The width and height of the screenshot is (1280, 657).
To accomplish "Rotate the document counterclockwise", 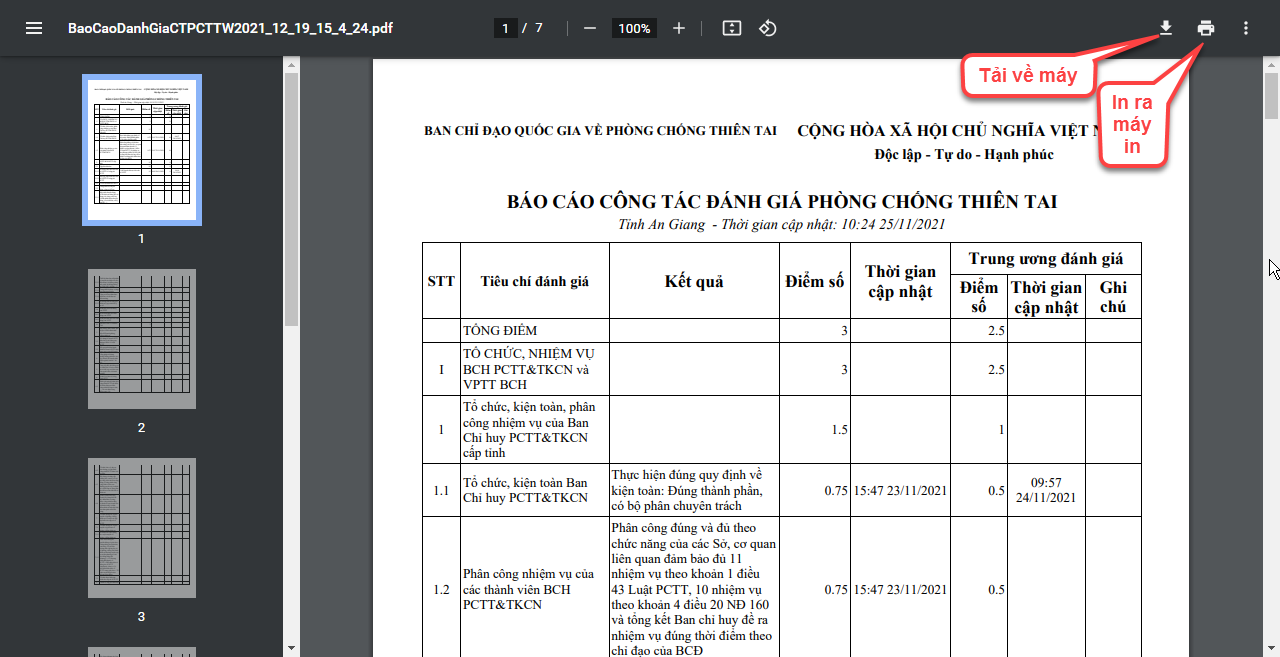I will point(768,28).
